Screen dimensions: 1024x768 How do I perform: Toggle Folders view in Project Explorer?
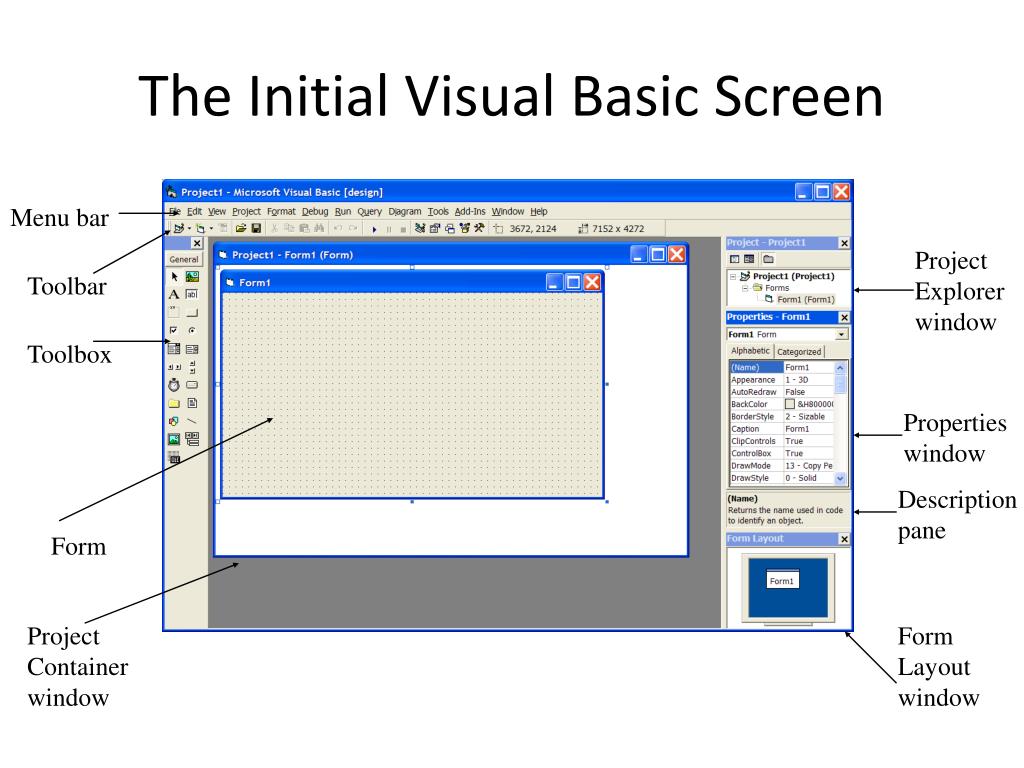click(x=769, y=259)
